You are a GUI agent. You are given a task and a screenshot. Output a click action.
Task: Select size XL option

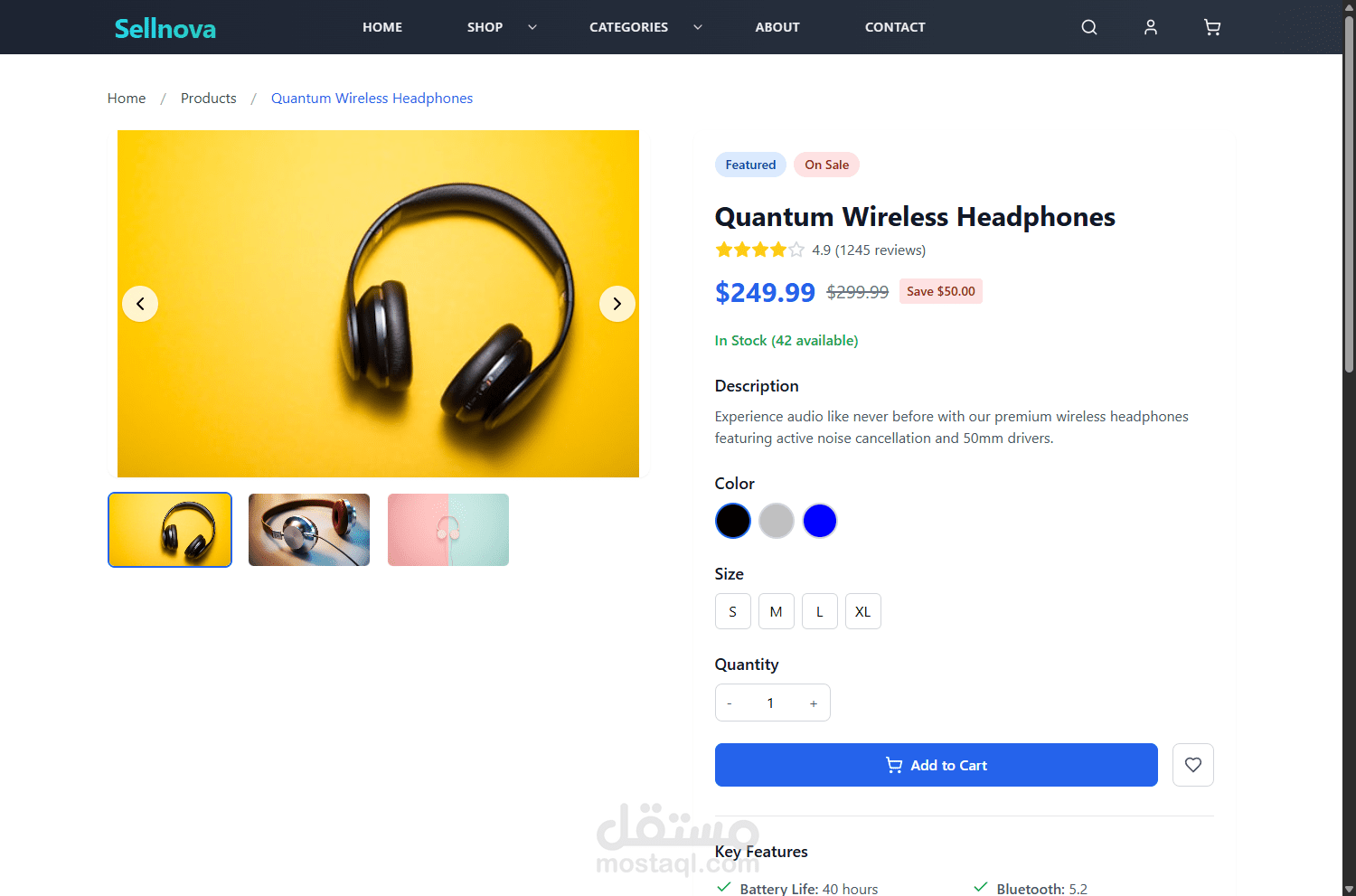click(863, 611)
